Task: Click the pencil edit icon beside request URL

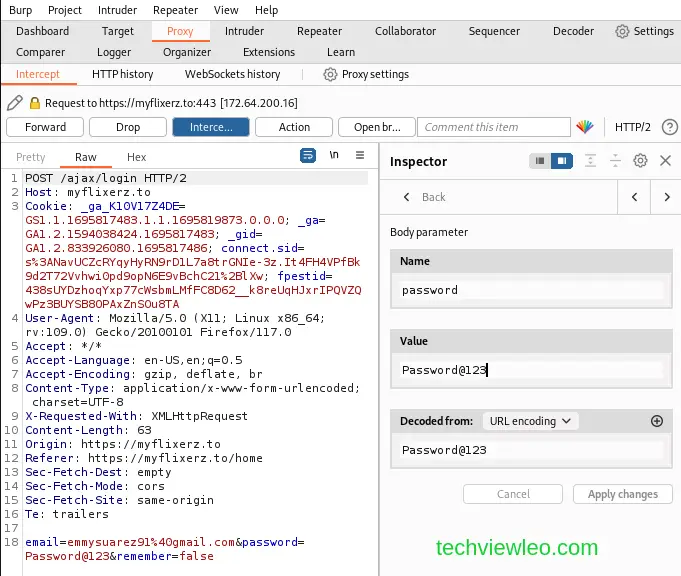Action: point(14,103)
